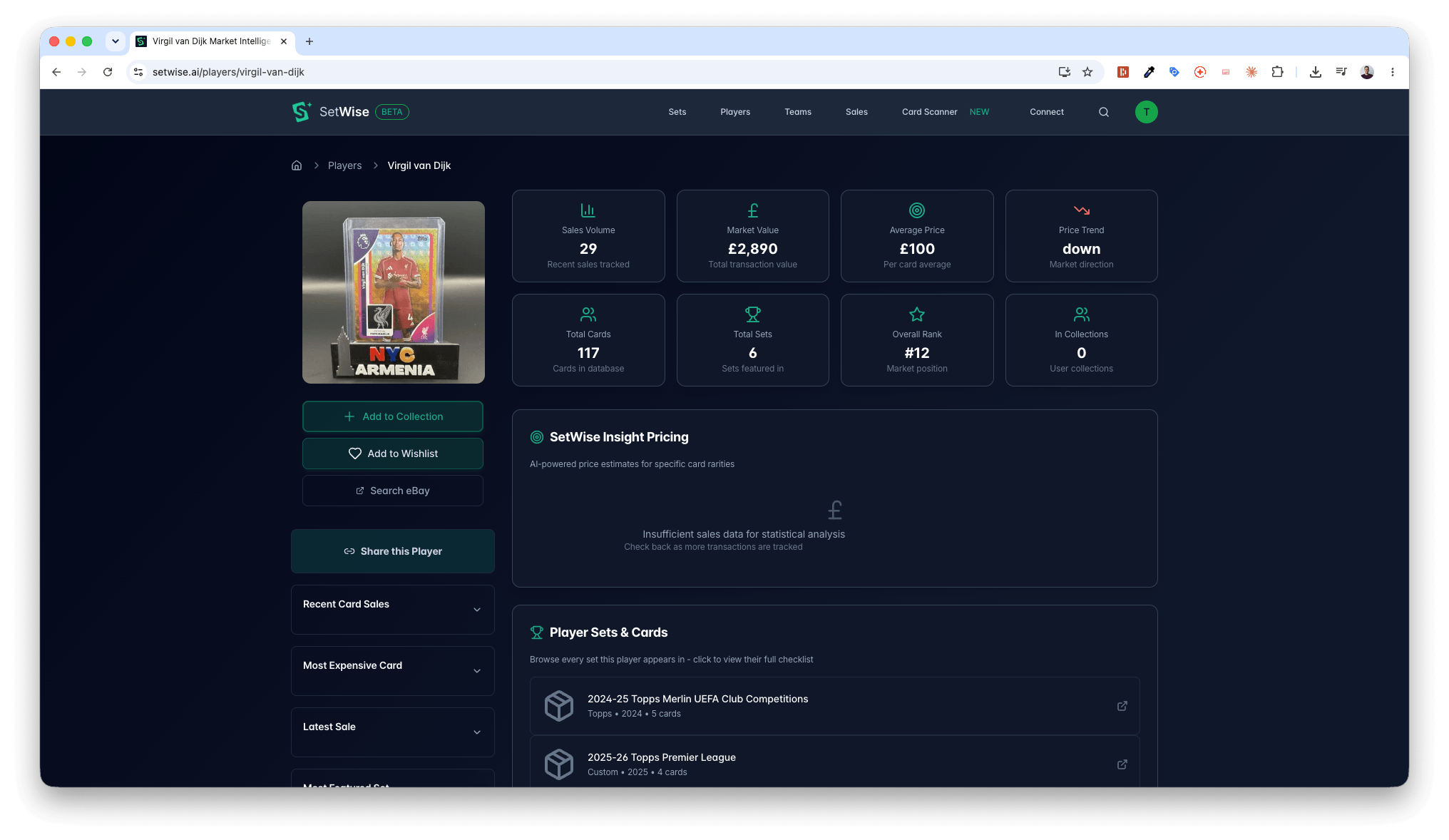The height and width of the screenshot is (840, 1449).
Task: Click box icon of Topps Merlin set
Action: [559, 706]
